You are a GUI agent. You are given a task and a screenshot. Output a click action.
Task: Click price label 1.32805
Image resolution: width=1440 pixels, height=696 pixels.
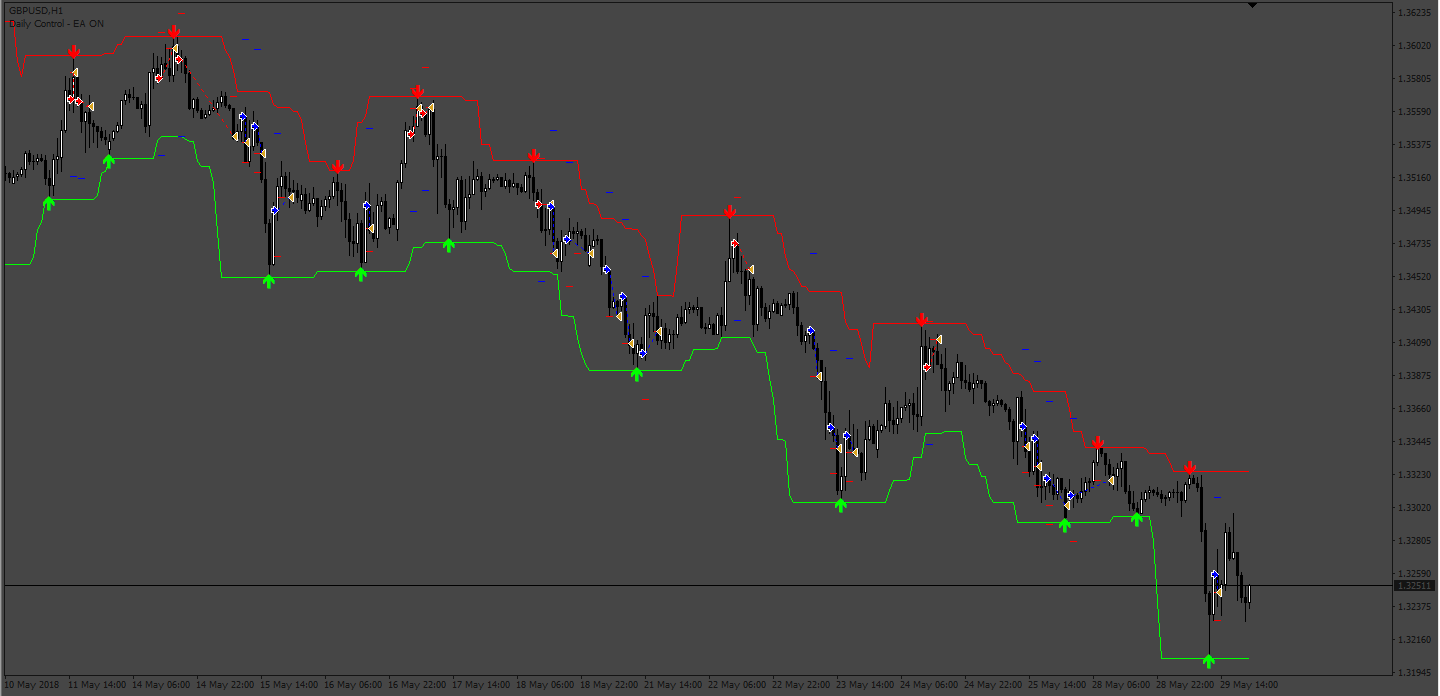[1416, 541]
